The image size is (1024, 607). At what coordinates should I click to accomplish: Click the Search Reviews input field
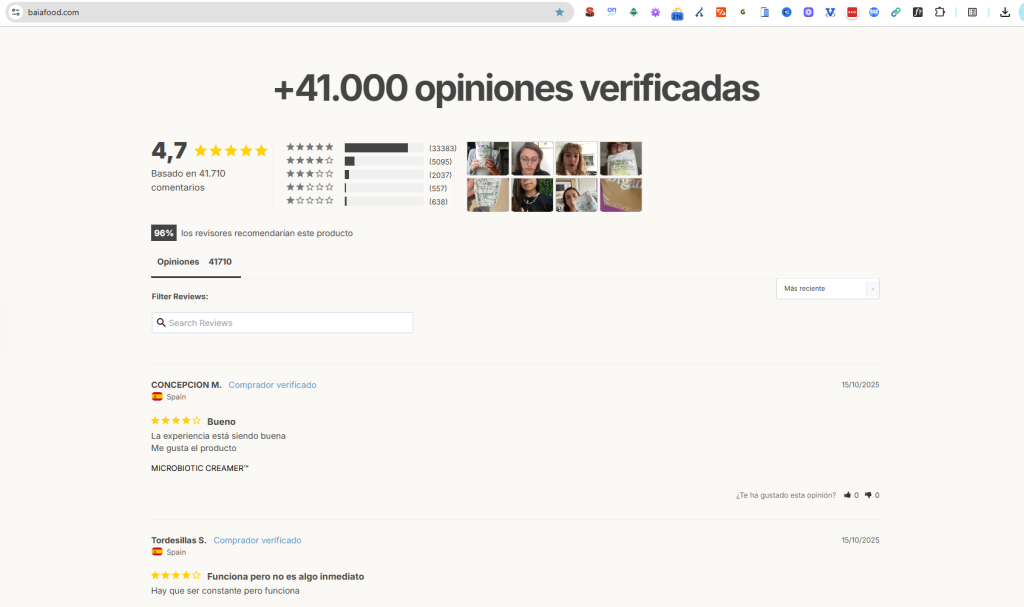(282, 323)
